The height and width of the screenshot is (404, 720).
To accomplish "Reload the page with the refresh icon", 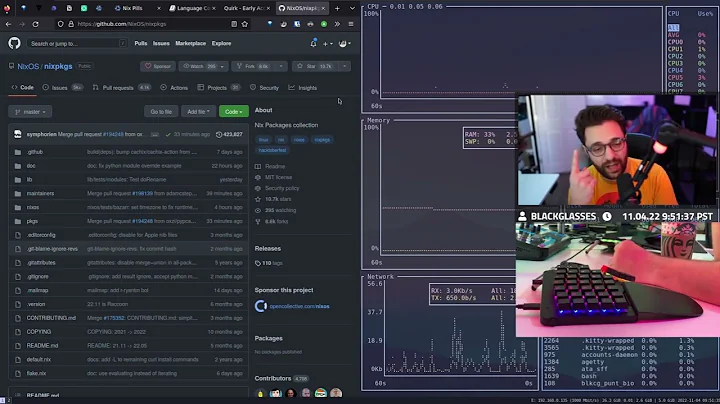I will pos(35,24).
